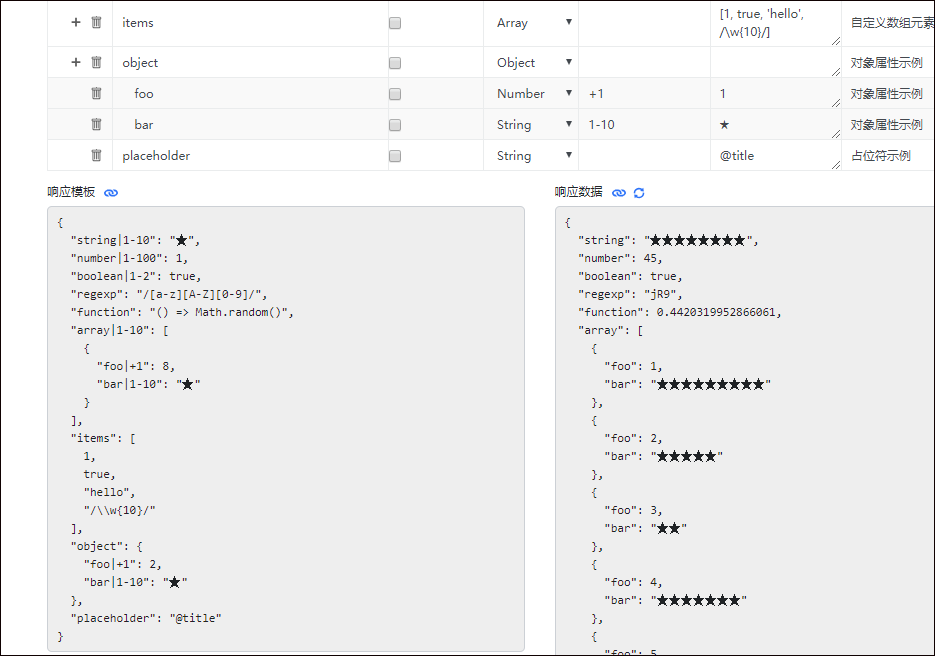Click refresh icon next to 响应数据
This screenshot has width=935, height=656.
pyautogui.click(x=639, y=192)
